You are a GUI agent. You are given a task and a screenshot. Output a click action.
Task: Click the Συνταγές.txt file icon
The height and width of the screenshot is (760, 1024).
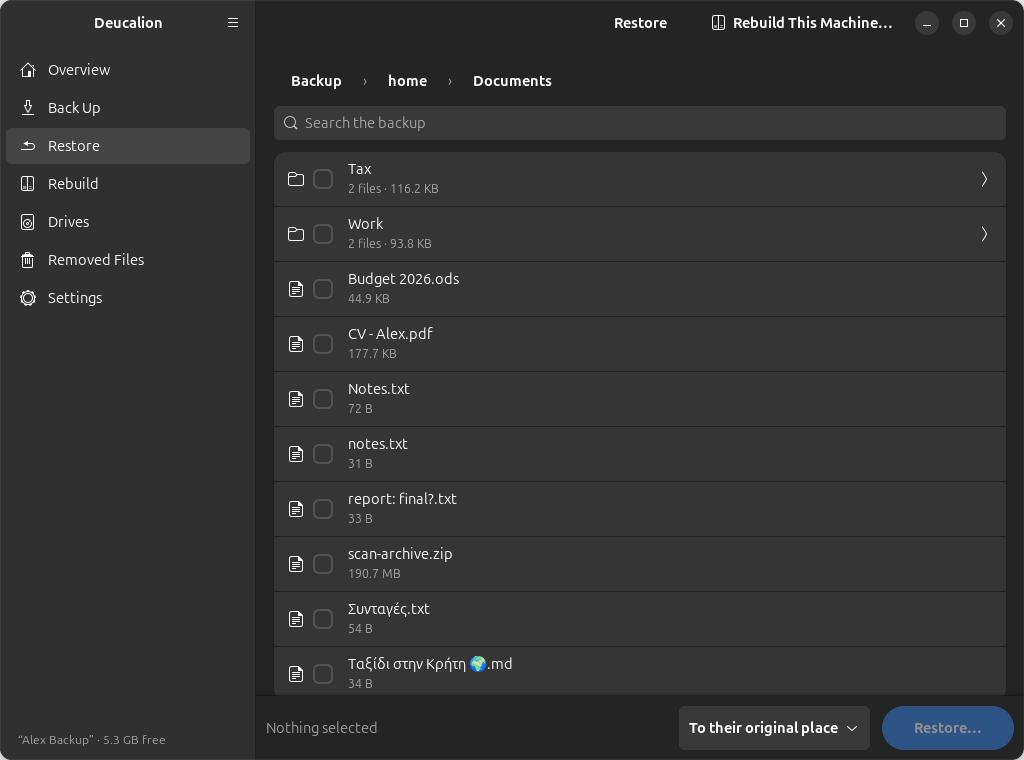pyautogui.click(x=296, y=618)
